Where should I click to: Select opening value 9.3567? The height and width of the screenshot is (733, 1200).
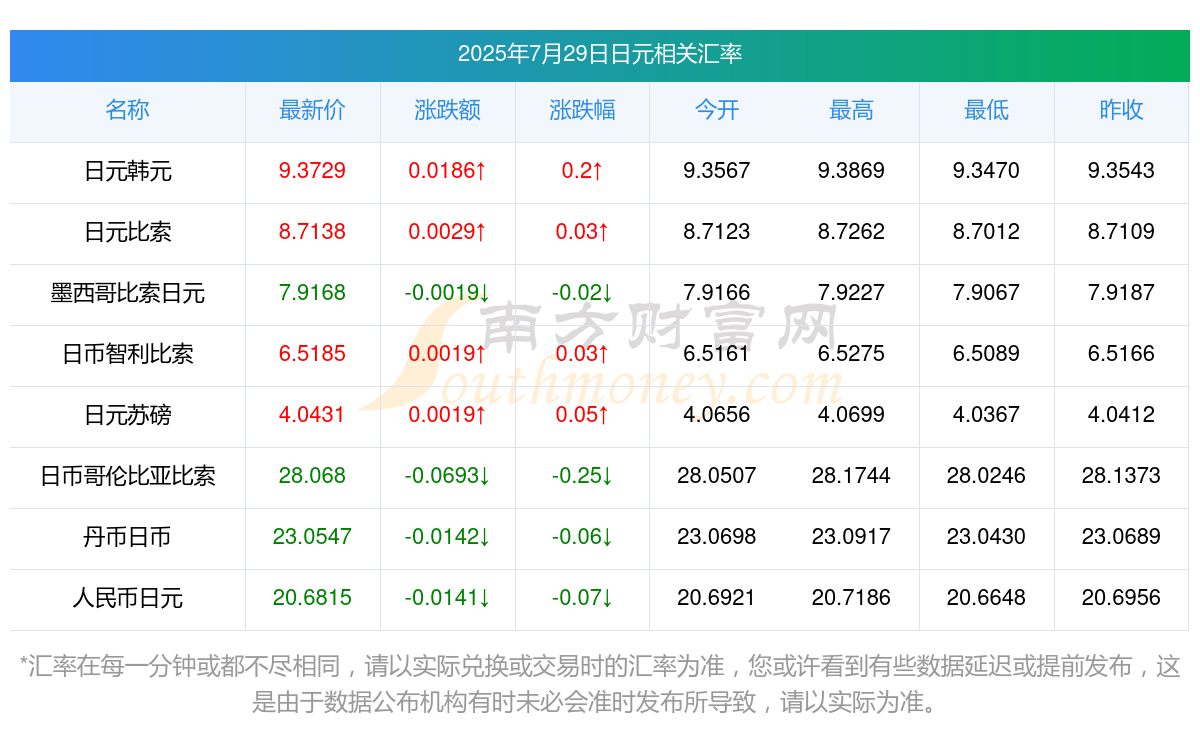pyautogui.click(x=717, y=171)
